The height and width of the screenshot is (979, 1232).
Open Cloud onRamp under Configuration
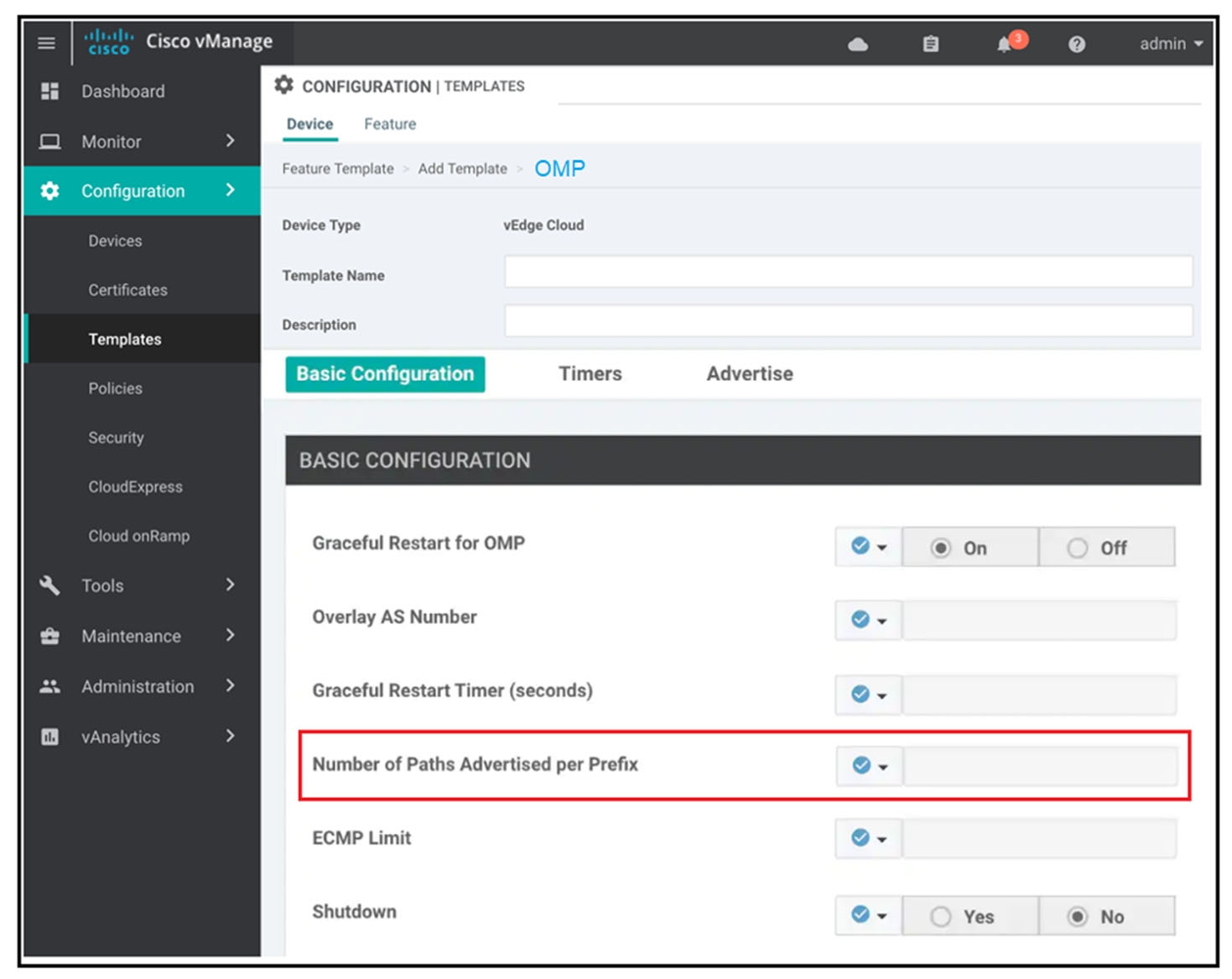138,536
